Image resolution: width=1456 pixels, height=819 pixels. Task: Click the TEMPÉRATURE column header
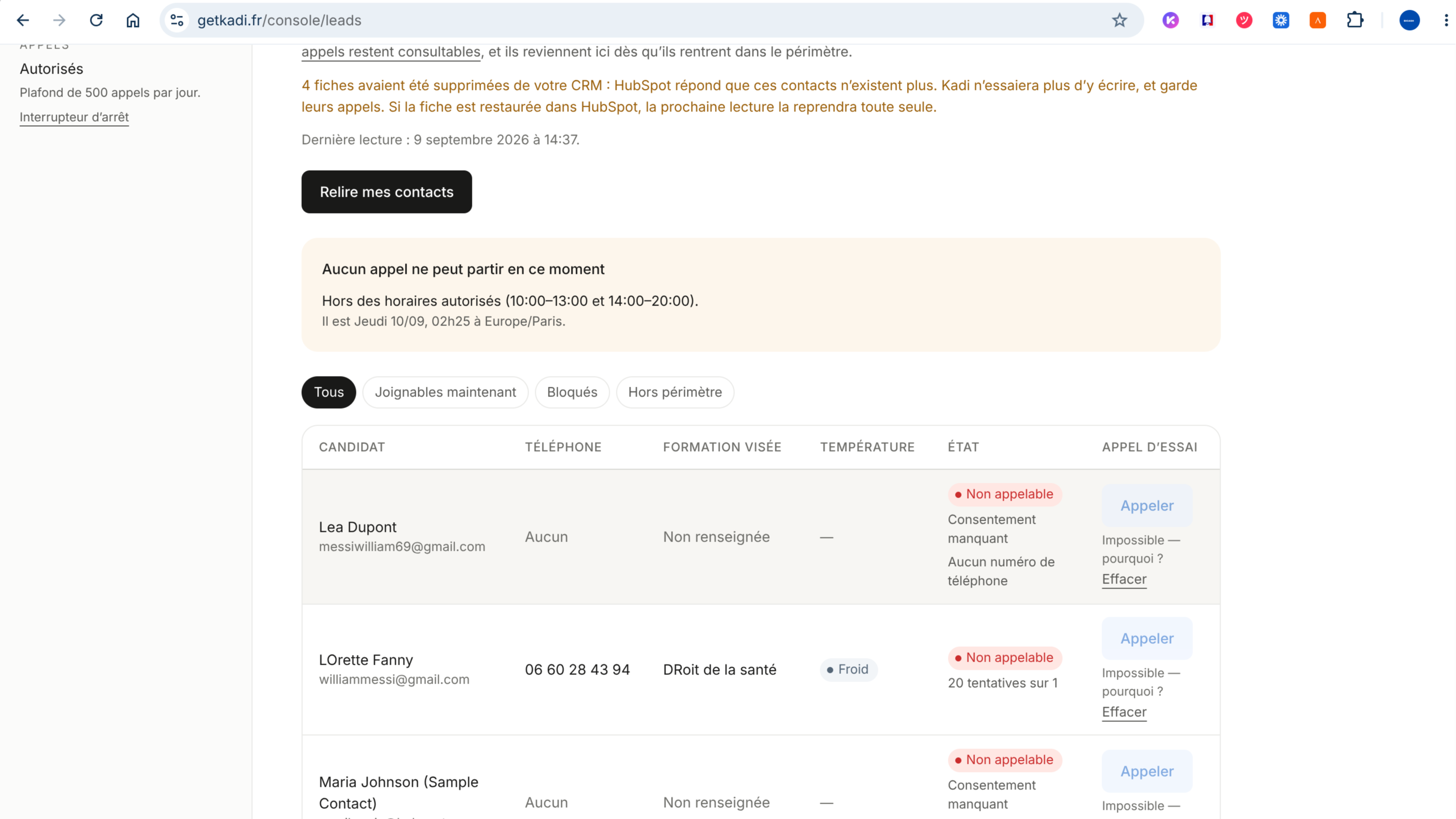867,448
